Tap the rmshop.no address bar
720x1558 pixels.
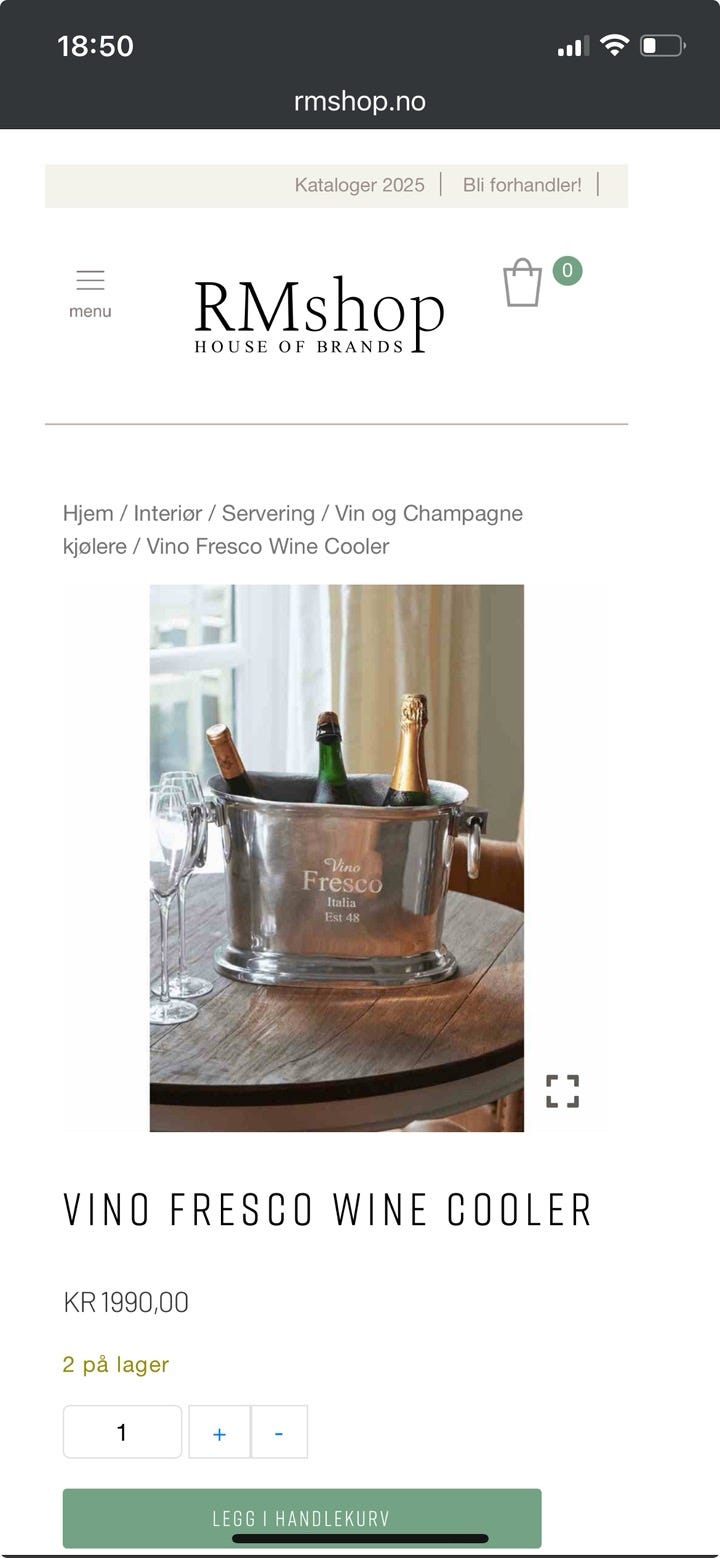pyautogui.click(x=360, y=101)
